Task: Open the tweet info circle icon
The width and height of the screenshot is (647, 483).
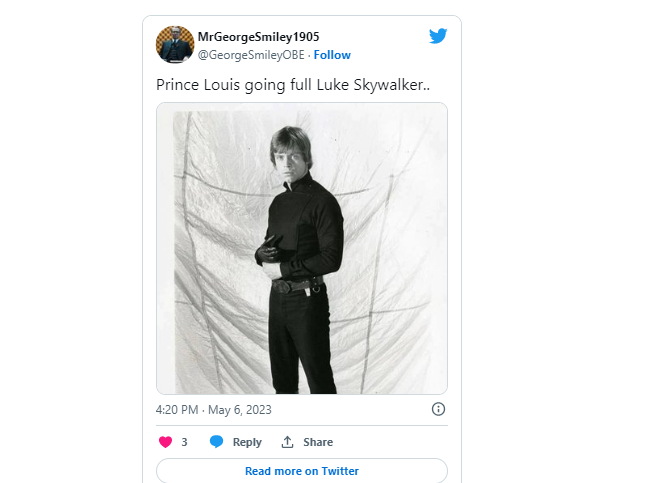Action: [438, 409]
